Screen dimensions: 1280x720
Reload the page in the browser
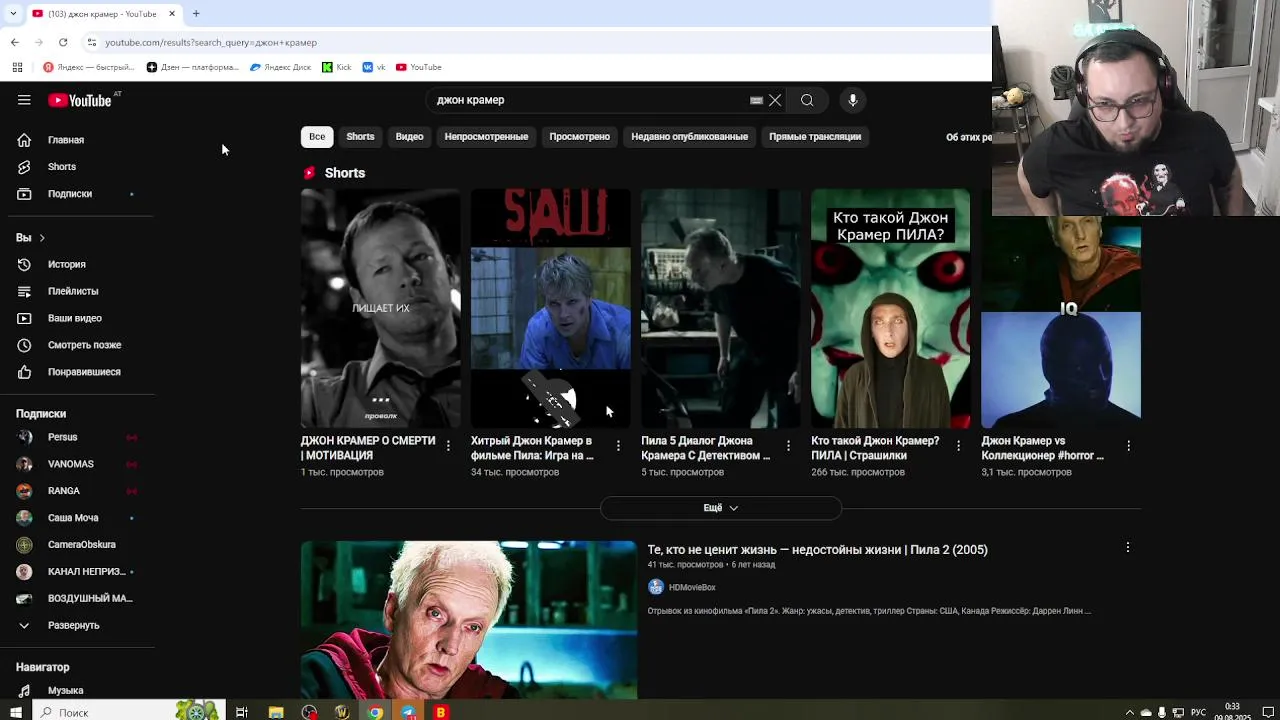63,42
